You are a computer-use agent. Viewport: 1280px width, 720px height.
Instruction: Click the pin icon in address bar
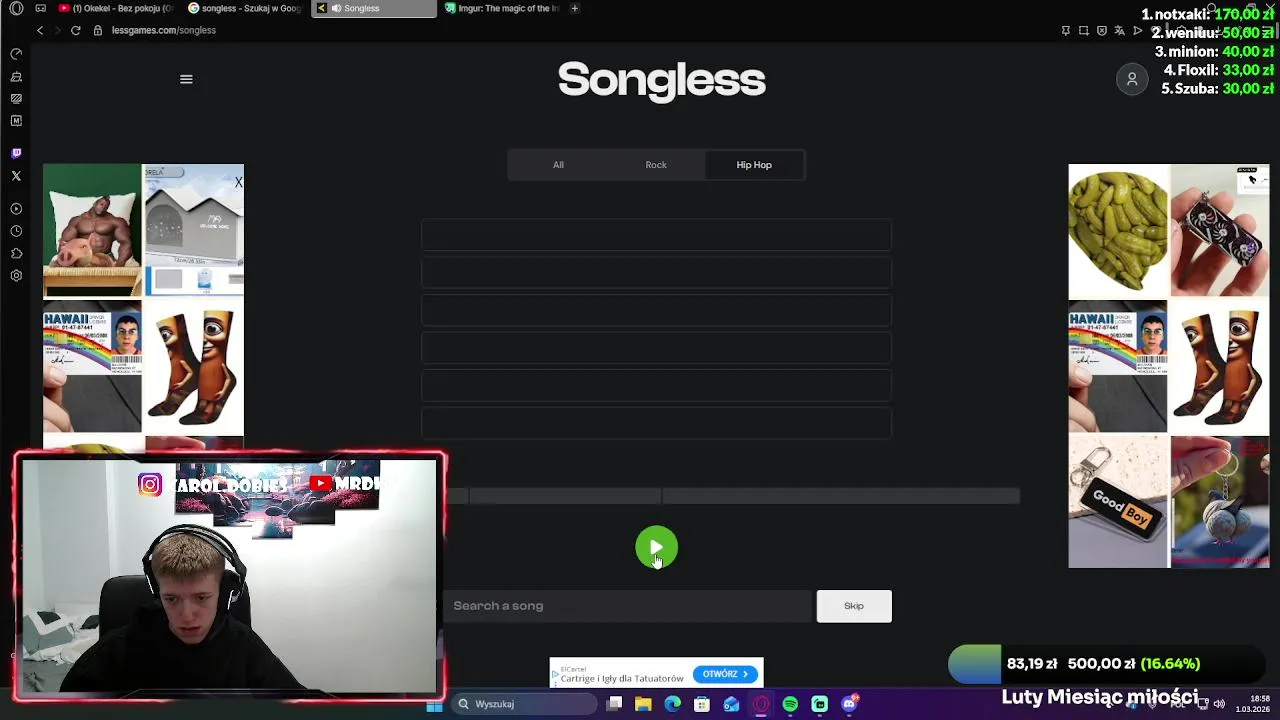[x=1065, y=30]
